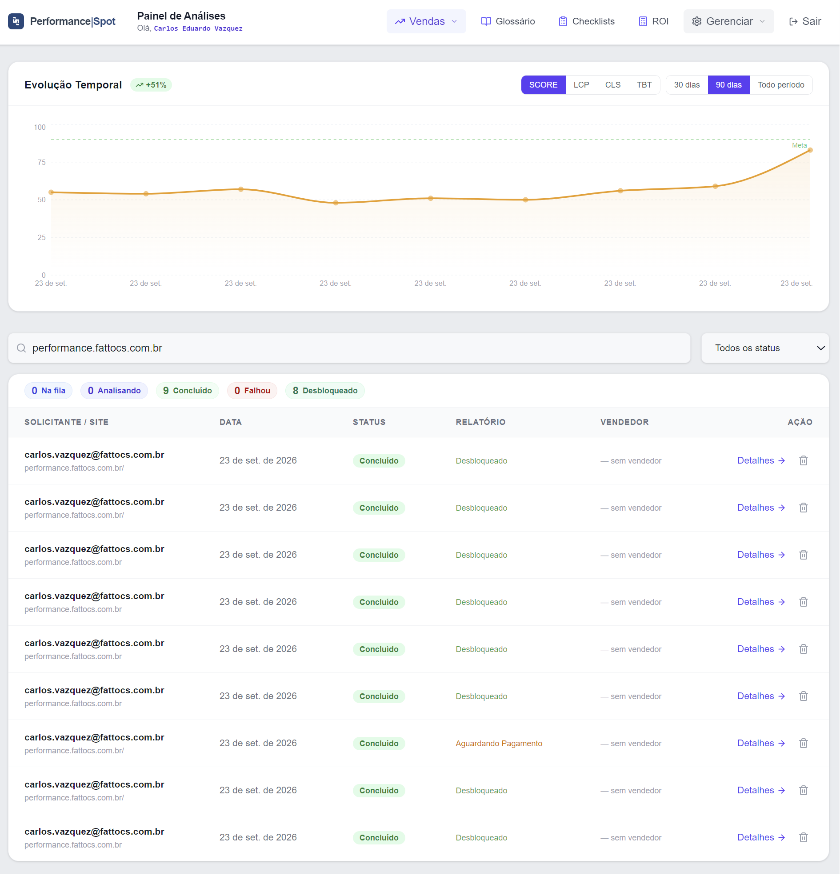
Task: Click the search field containing performance.fattocs.com.br
Action: click(x=349, y=348)
